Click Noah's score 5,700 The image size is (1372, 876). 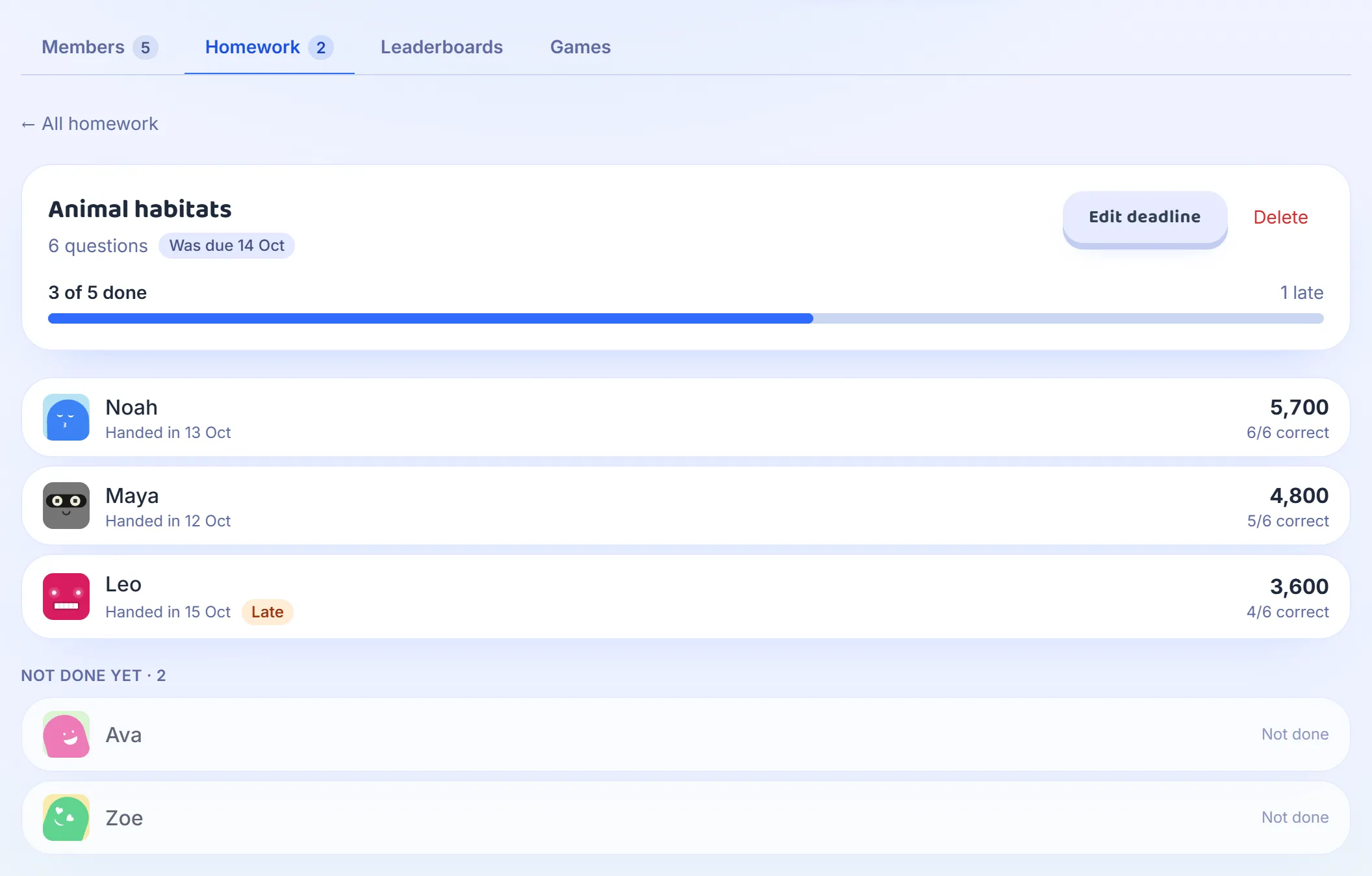click(1299, 407)
